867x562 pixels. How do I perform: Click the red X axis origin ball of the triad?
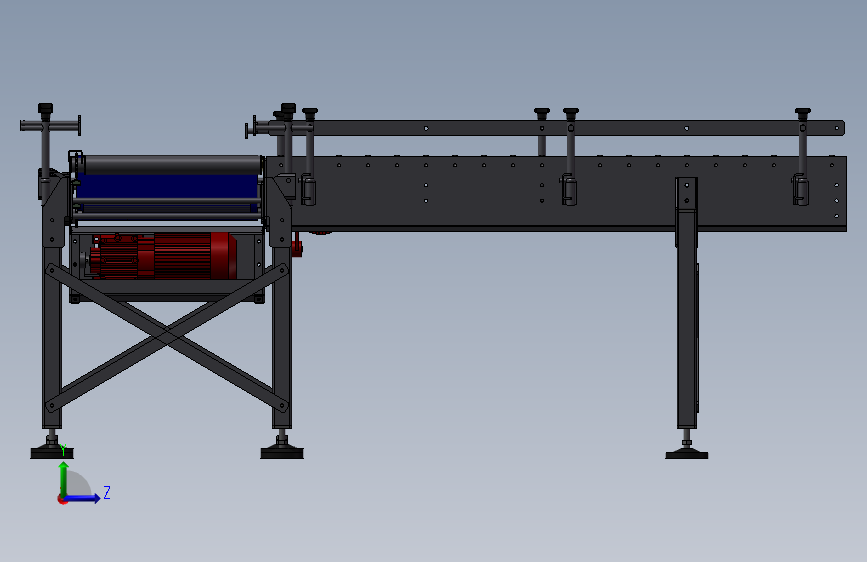[x=62, y=499]
